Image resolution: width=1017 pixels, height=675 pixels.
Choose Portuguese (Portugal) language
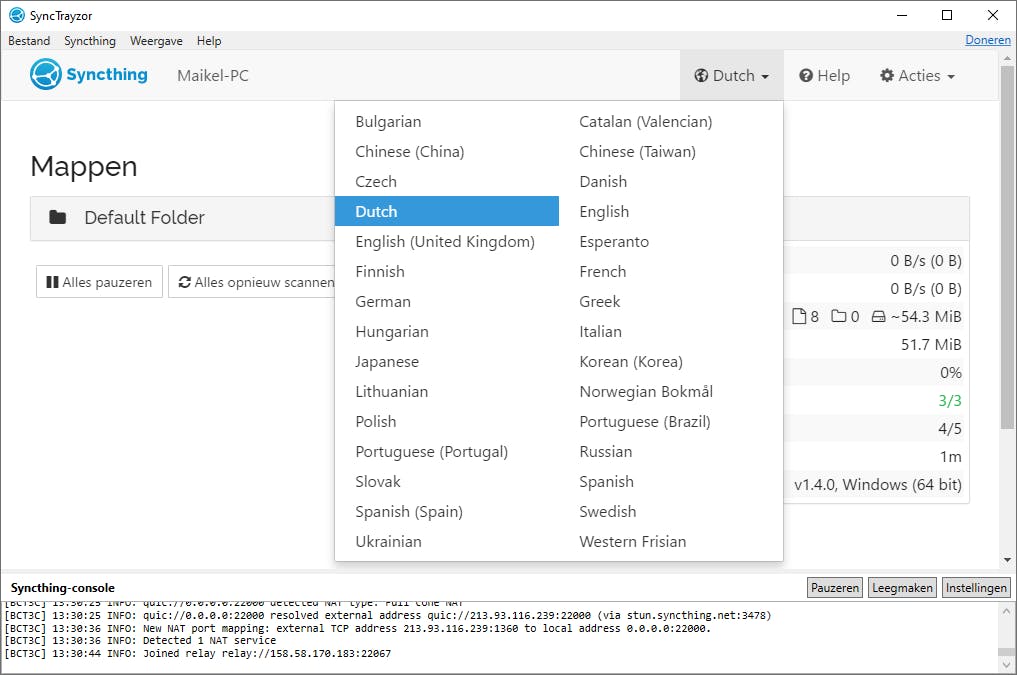point(447,451)
